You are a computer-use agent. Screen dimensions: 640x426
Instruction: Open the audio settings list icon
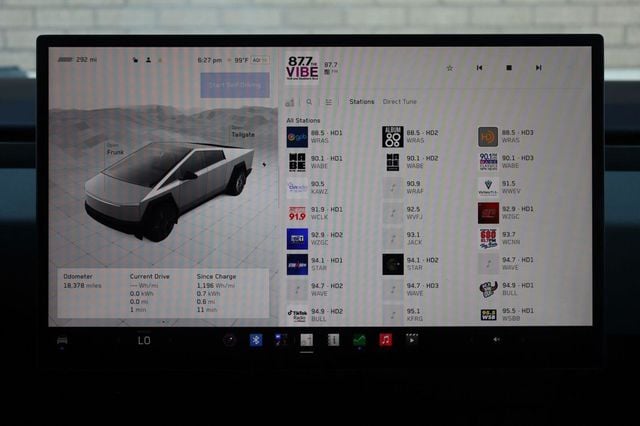coord(329,102)
